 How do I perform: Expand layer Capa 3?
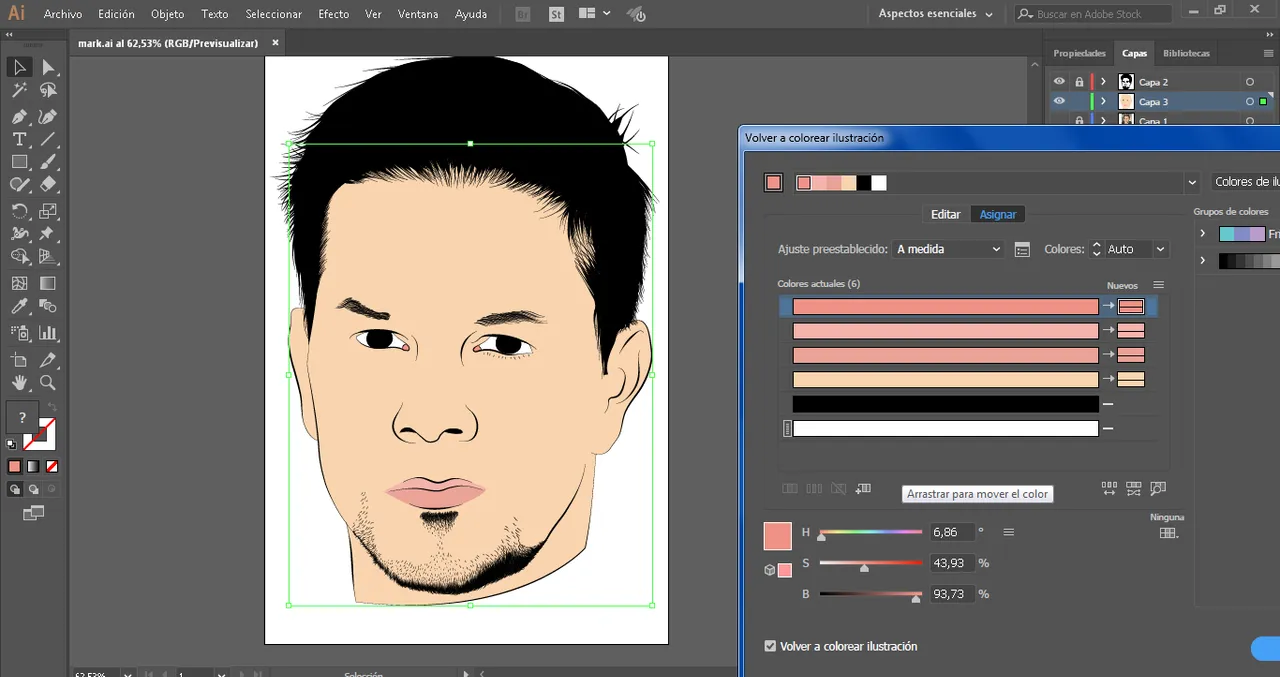(1104, 102)
